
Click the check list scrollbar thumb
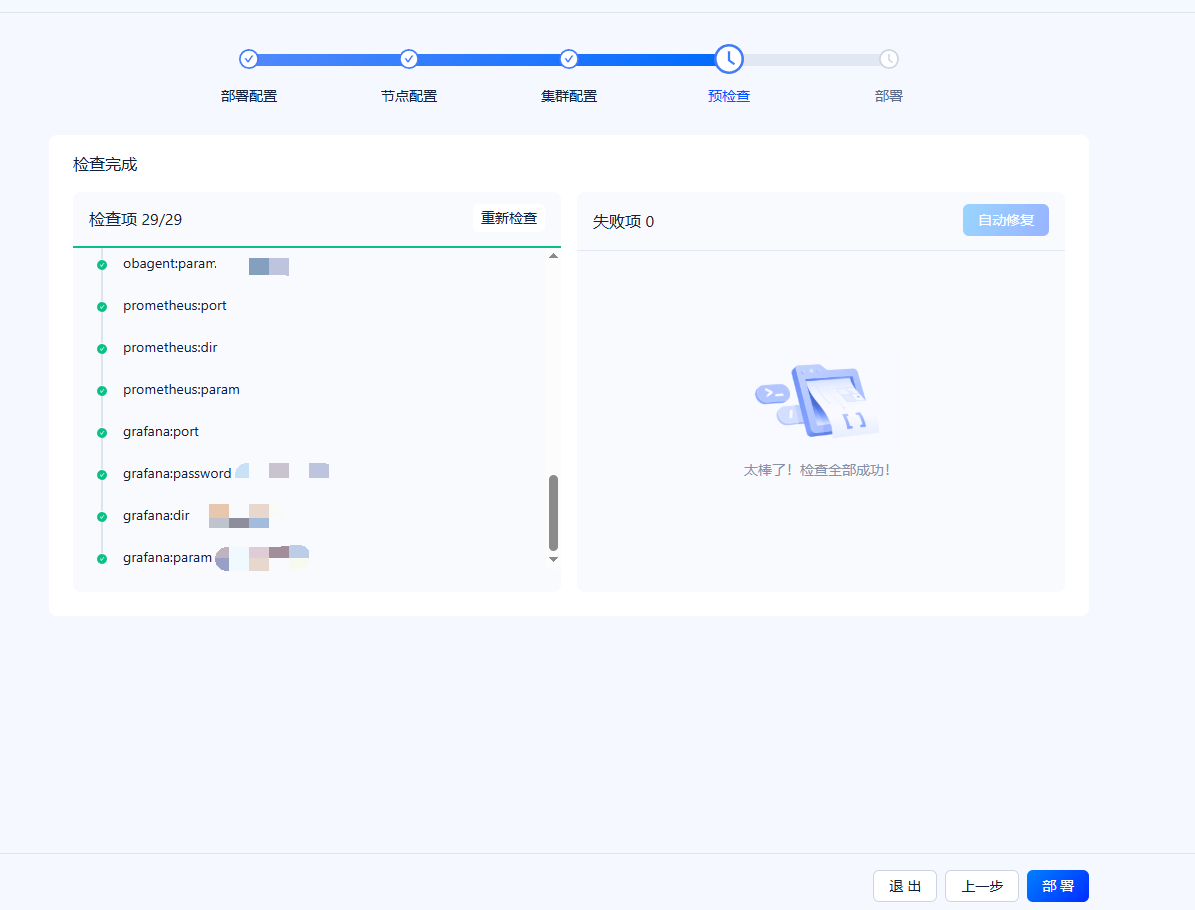click(553, 512)
